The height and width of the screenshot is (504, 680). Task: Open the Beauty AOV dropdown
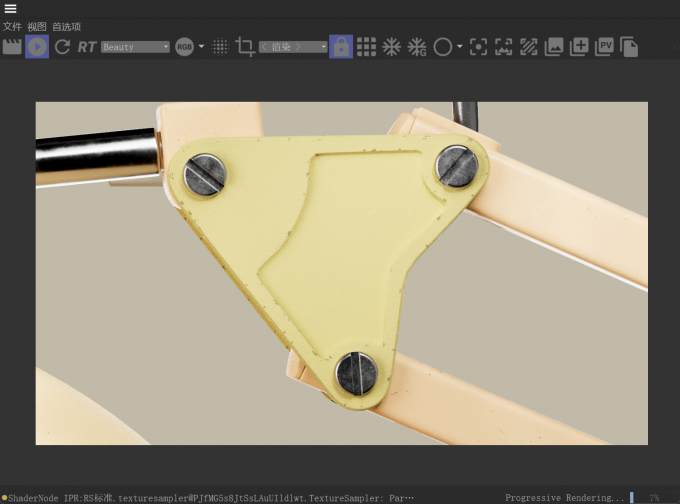click(135, 47)
